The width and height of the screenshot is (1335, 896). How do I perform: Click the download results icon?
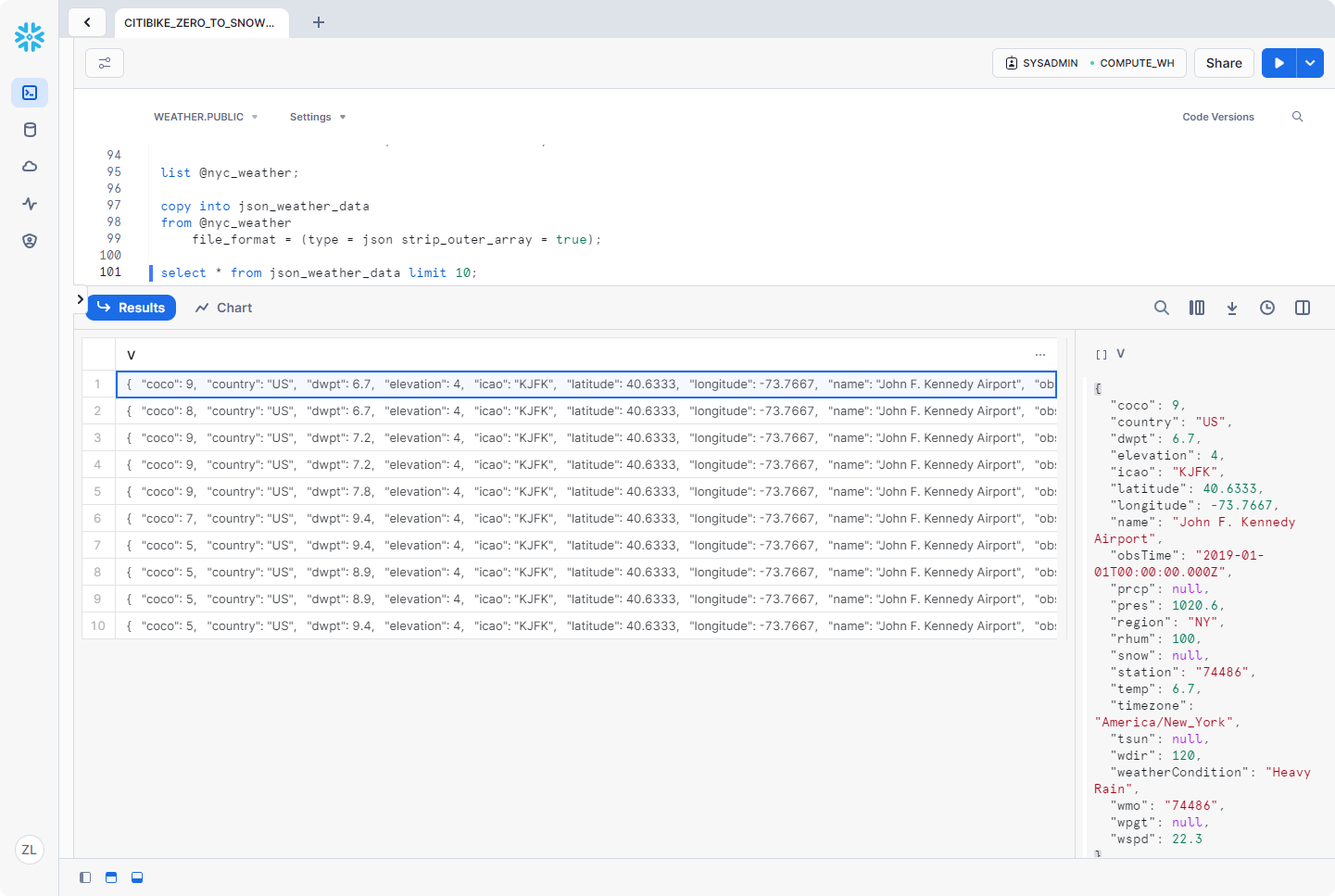point(1232,308)
